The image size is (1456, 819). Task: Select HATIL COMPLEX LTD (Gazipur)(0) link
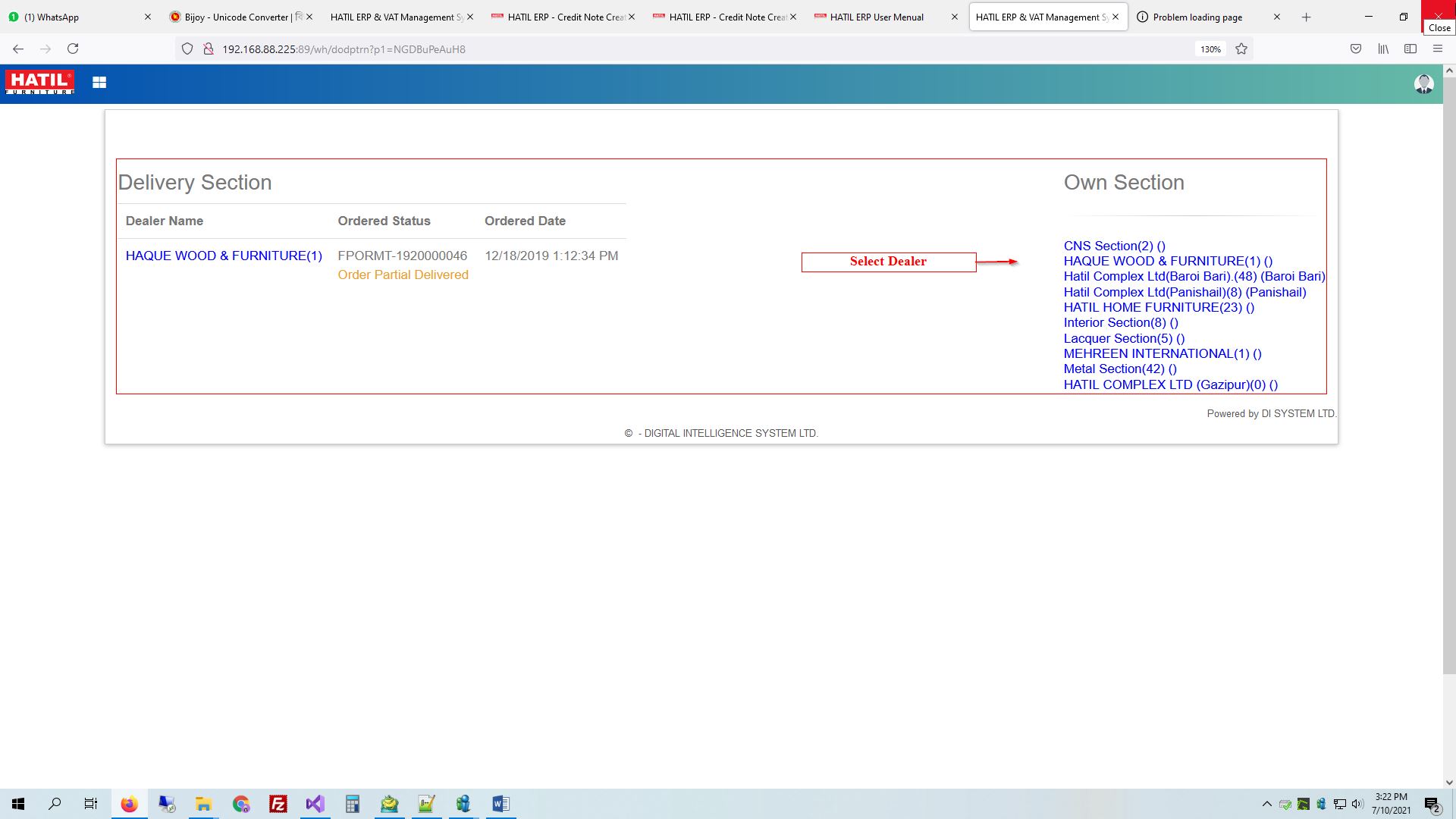pos(1170,384)
